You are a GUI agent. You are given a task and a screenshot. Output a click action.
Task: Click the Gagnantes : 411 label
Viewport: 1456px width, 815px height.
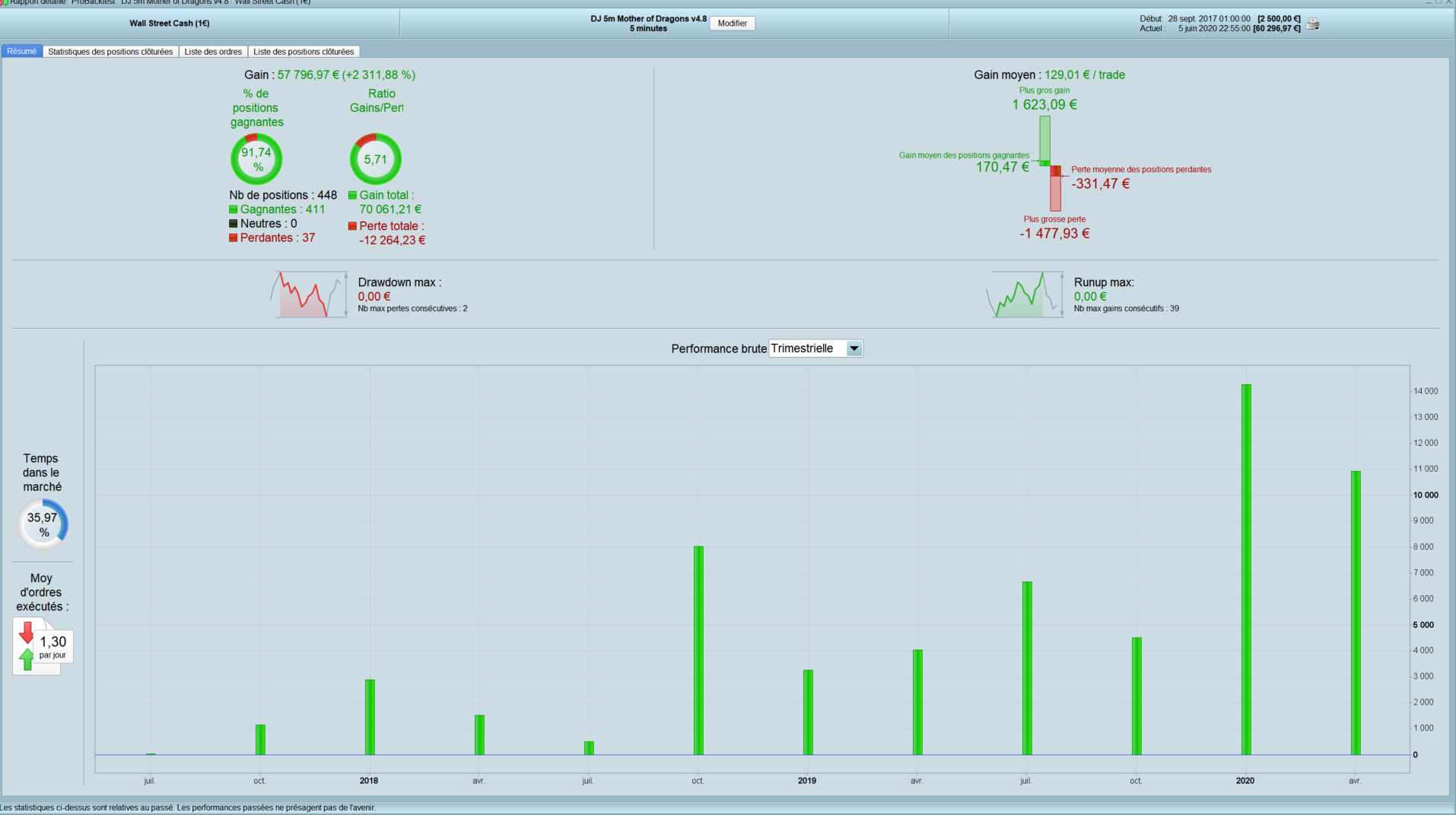tap(282, 209)
